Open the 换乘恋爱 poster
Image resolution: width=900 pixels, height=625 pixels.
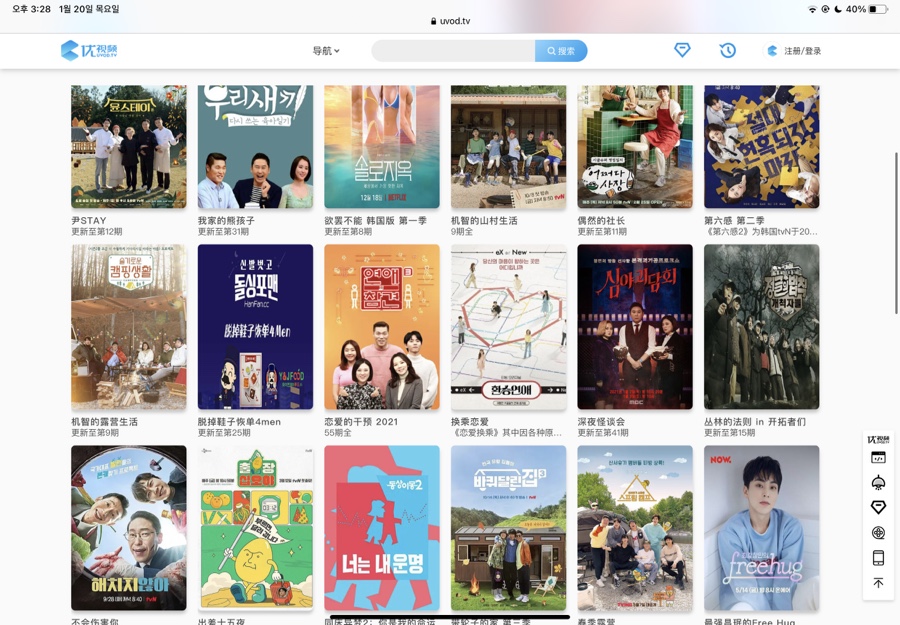click(x=509, y=327)
